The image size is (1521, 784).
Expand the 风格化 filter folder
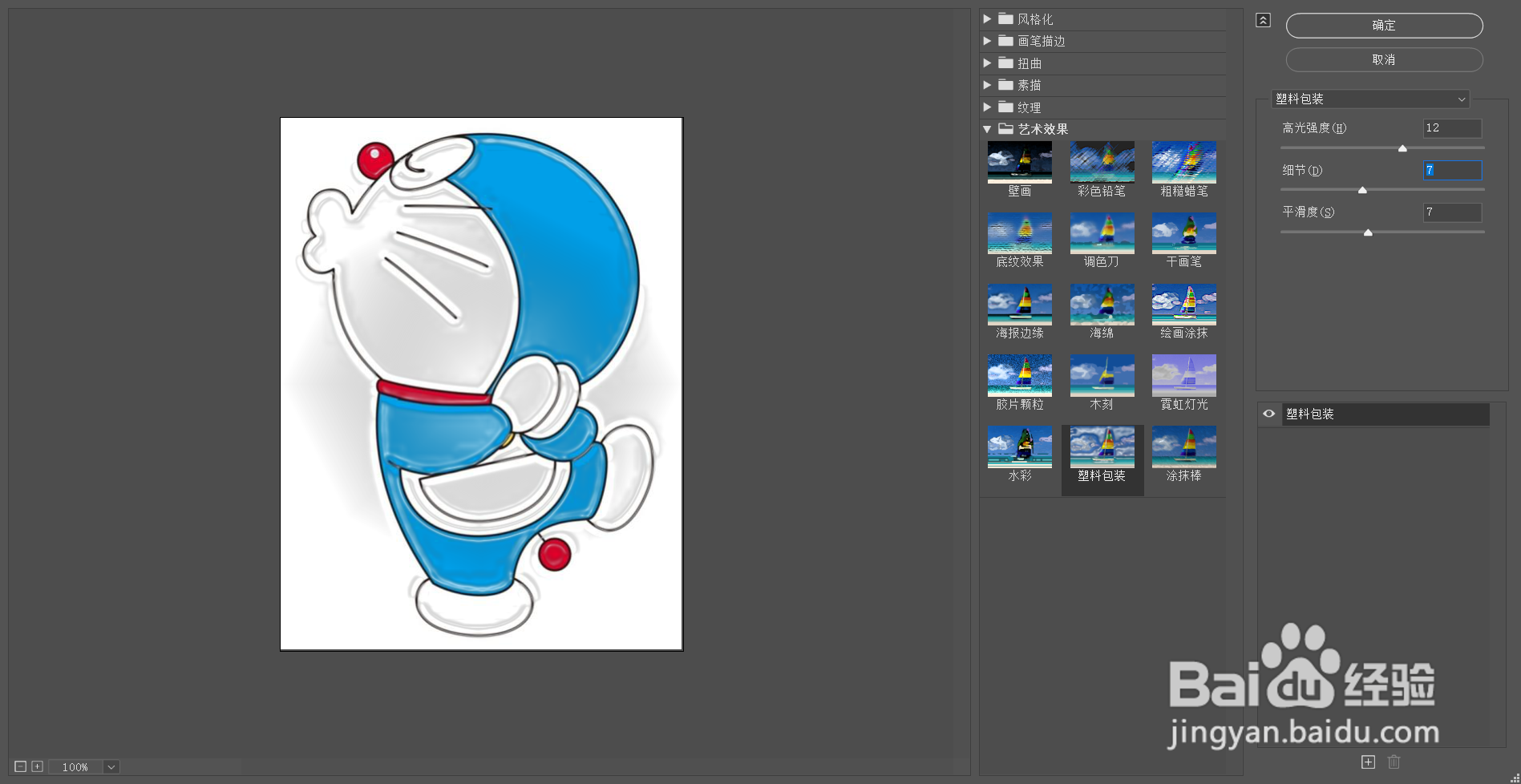[x=987, y=19]
